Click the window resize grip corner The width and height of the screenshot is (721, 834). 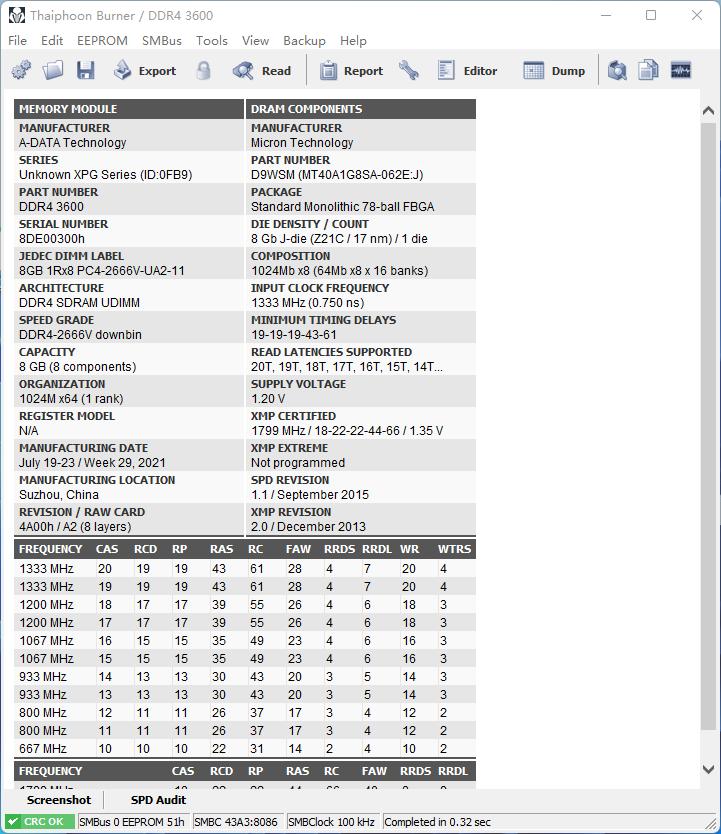[x=711, y=824]
